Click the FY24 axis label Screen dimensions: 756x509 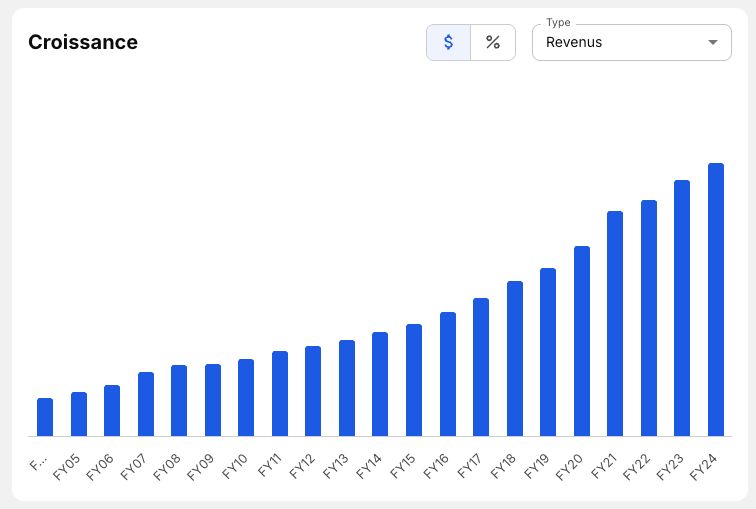click(x=703, y=468)
